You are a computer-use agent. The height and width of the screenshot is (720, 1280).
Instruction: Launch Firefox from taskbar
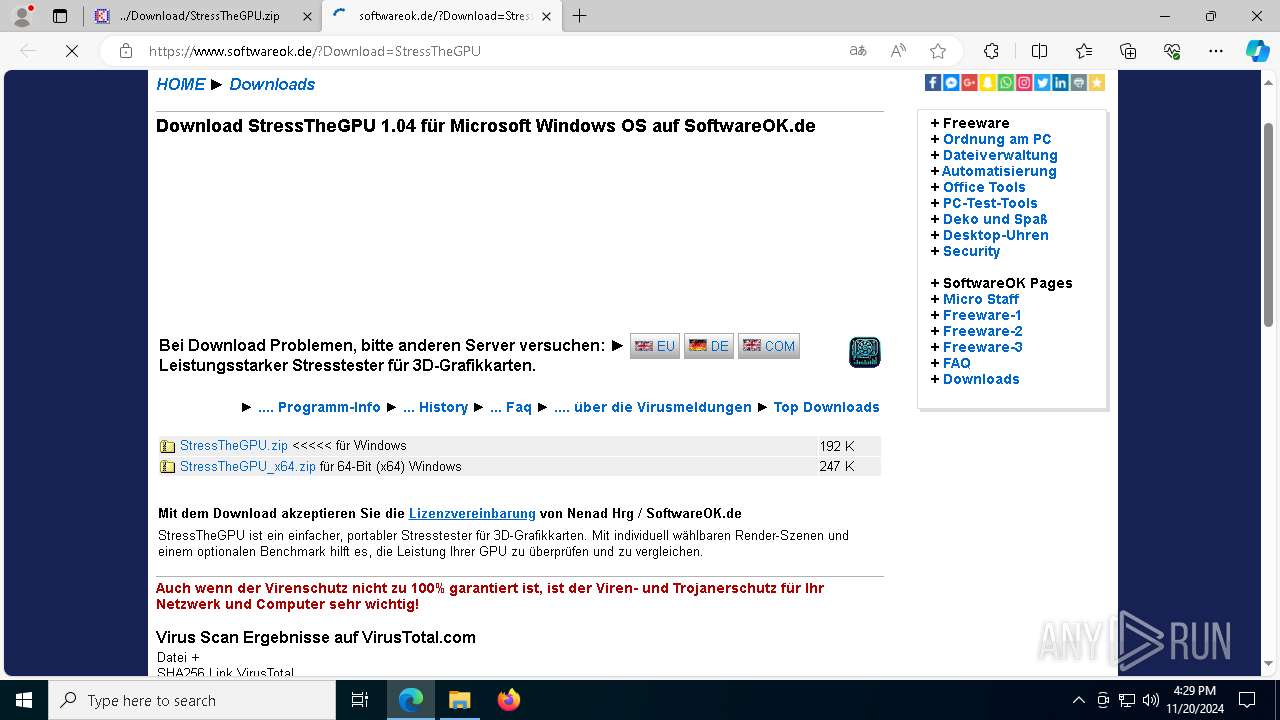point(509,700)
